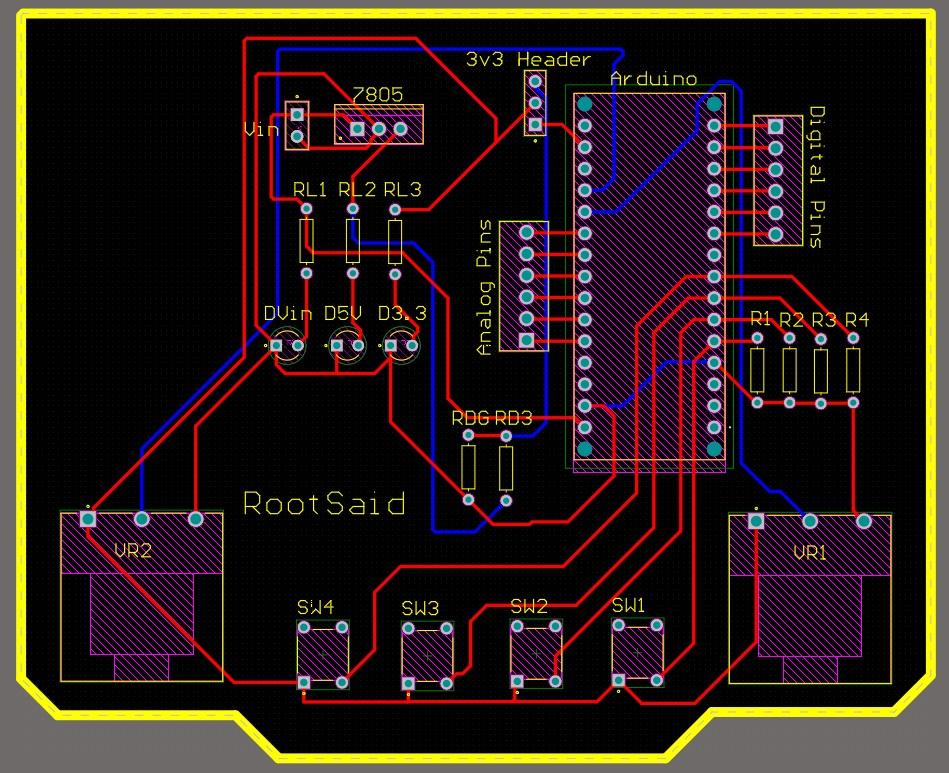Select the RDG resistor footprint
This screenshot has width=949, height=773.
468,467
